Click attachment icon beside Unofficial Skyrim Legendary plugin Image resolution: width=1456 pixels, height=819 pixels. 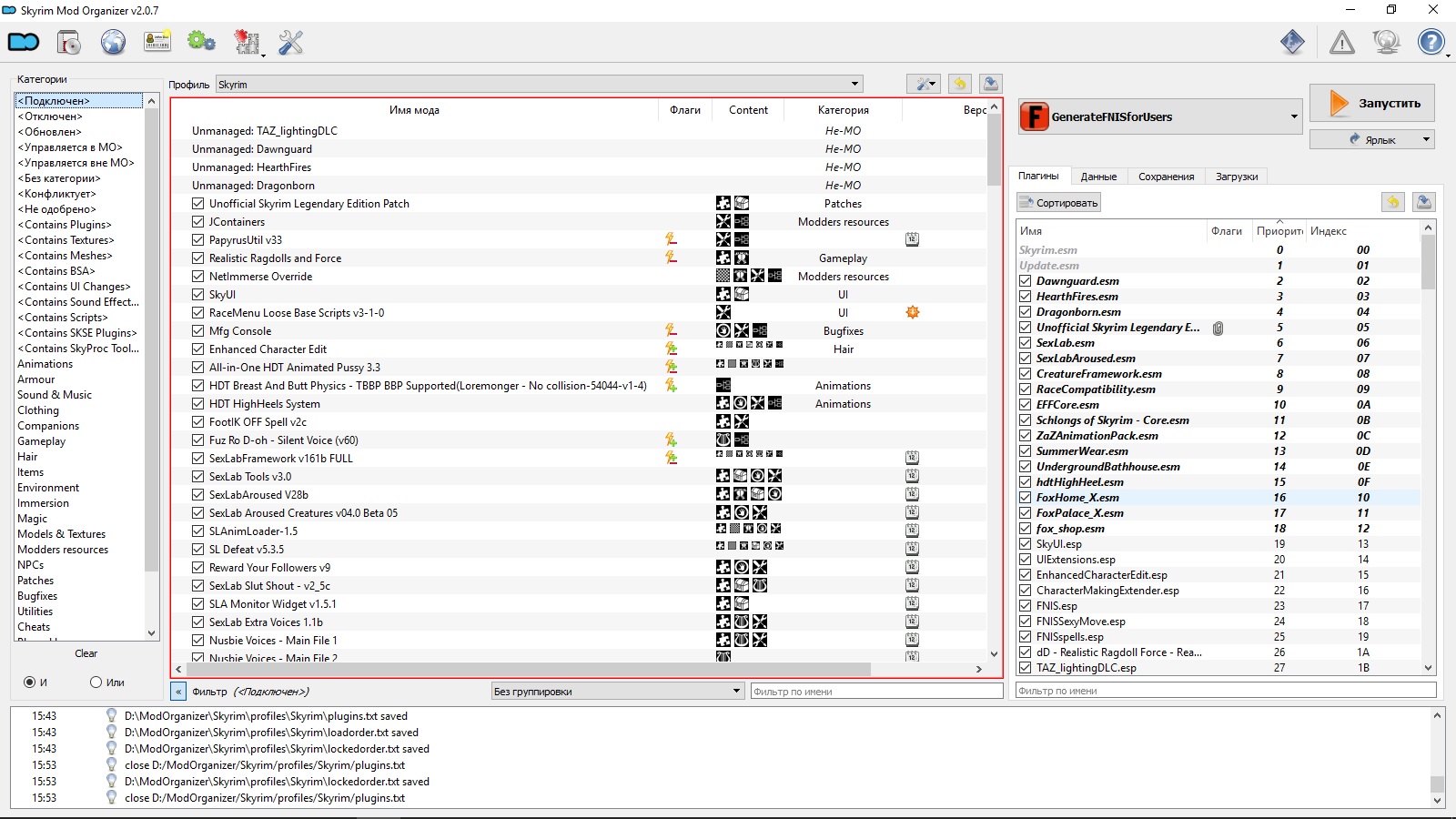tap(1218, 328)
